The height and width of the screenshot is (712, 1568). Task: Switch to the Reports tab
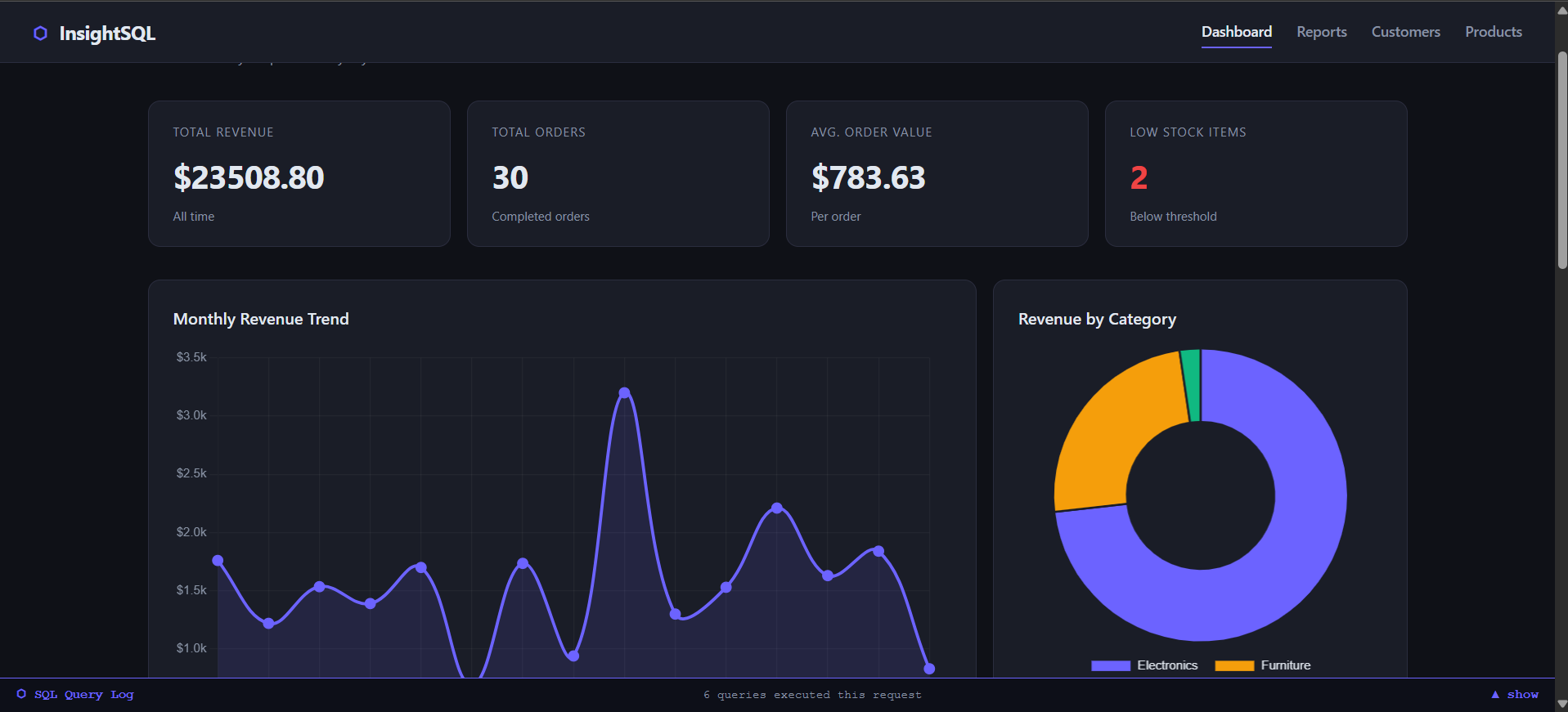1321,32
